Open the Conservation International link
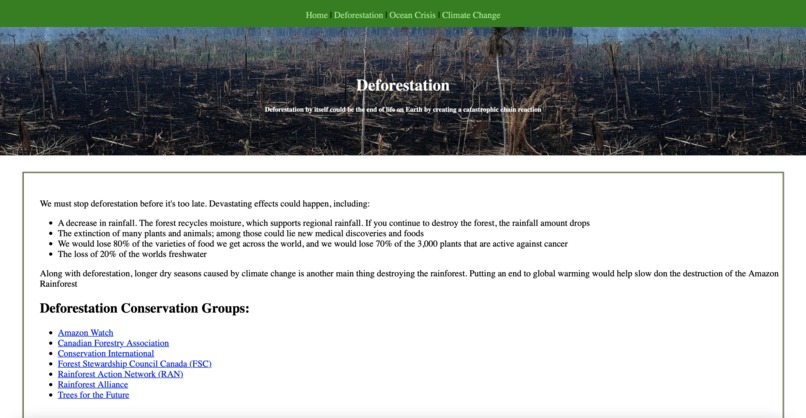Screen dimensions: 806x418 coord(106,353)
